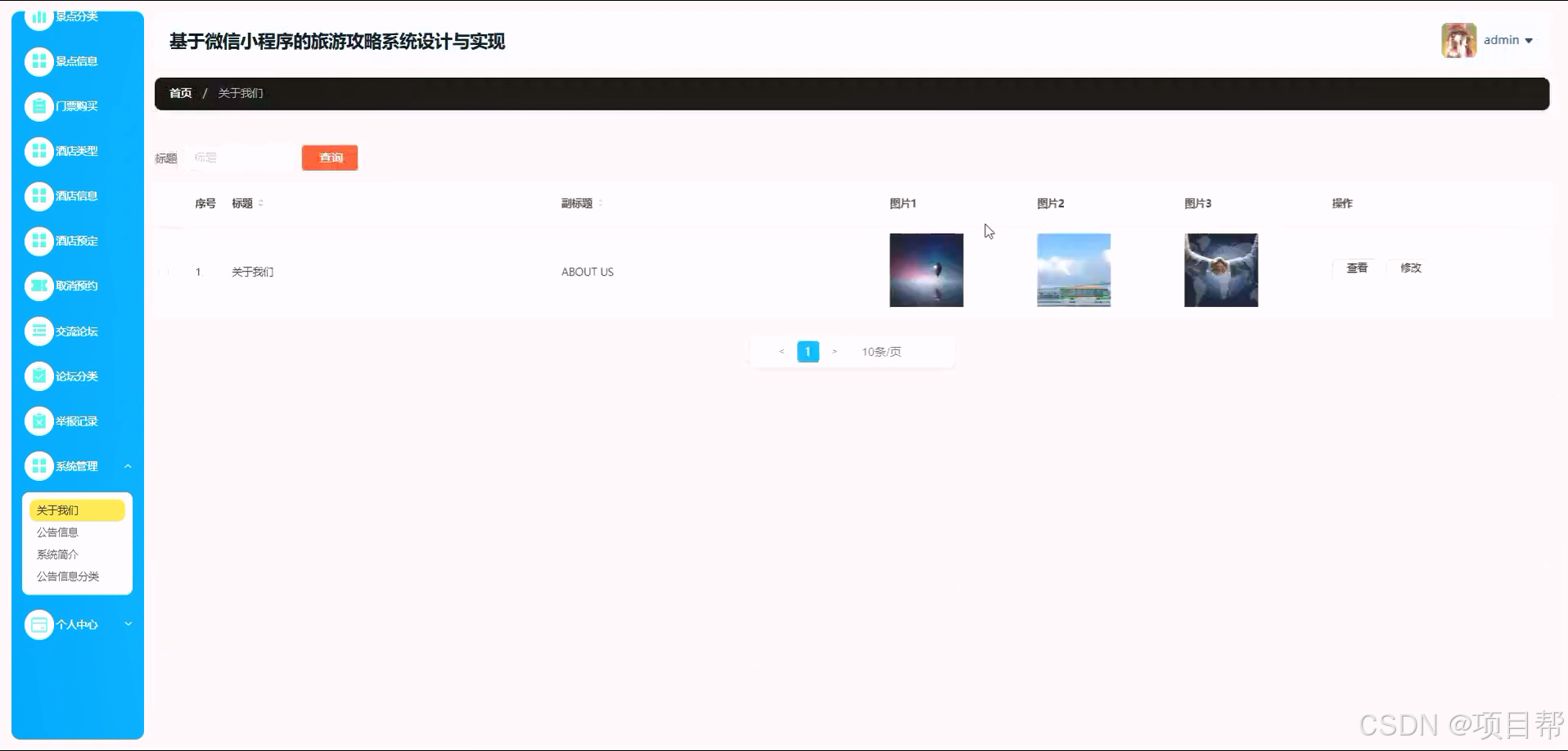Click the 取消预约 sidebar icon
1568x751 pixels.
click(38, 286)
